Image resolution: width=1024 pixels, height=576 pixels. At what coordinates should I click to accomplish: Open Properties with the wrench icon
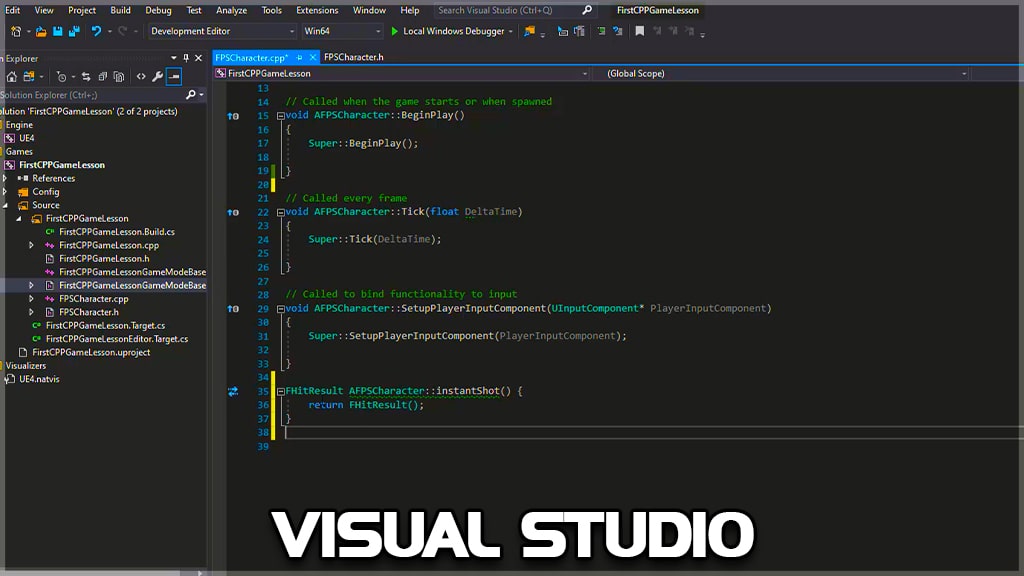157,76
